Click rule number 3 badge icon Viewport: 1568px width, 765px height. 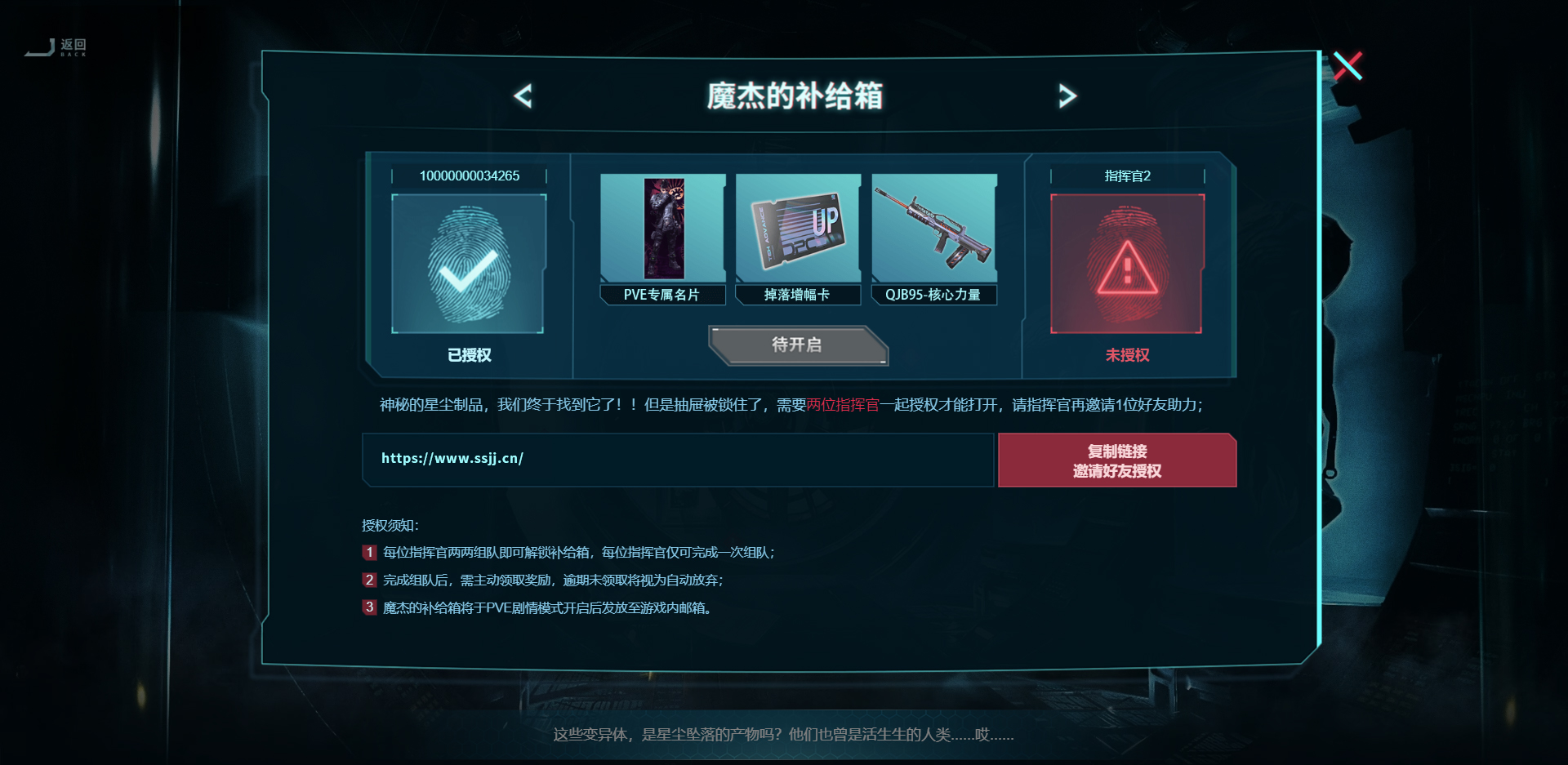[370, 607]
